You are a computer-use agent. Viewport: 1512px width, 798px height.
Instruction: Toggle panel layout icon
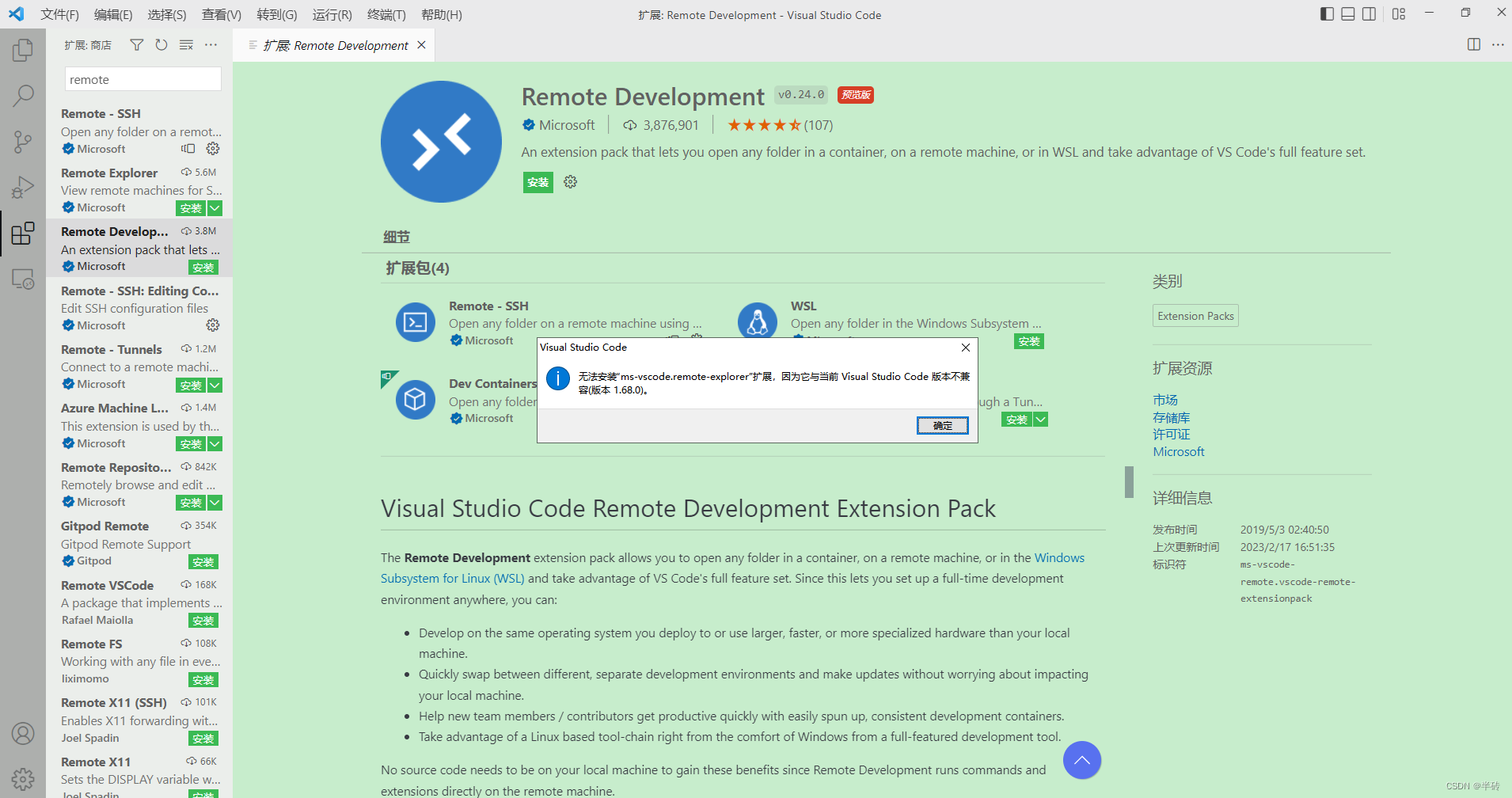1348,14
